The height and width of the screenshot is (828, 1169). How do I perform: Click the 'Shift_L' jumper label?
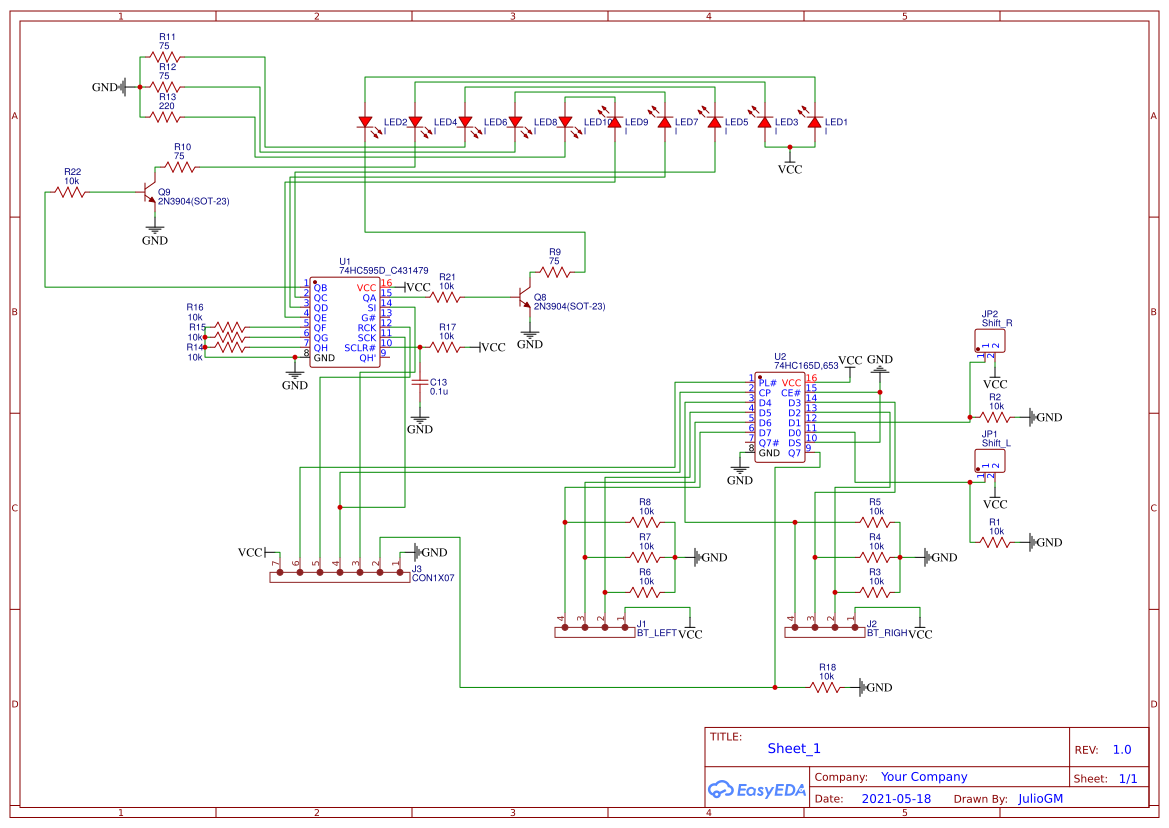coord(996,443)
